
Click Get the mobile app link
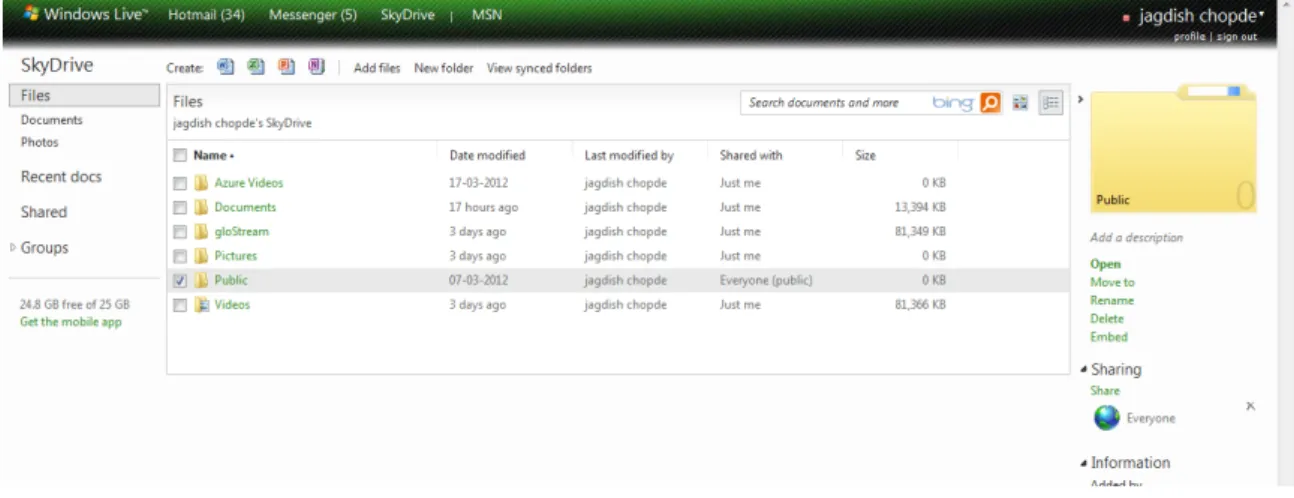click(71, 322)
